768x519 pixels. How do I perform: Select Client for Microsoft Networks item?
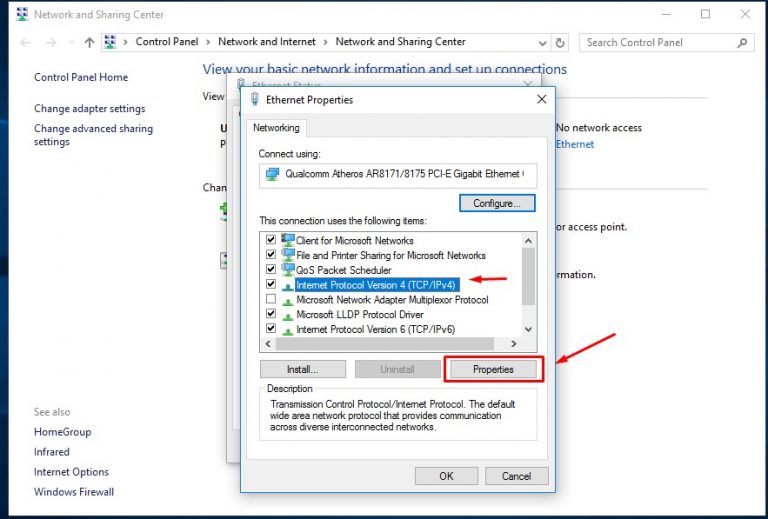[355, 240]
